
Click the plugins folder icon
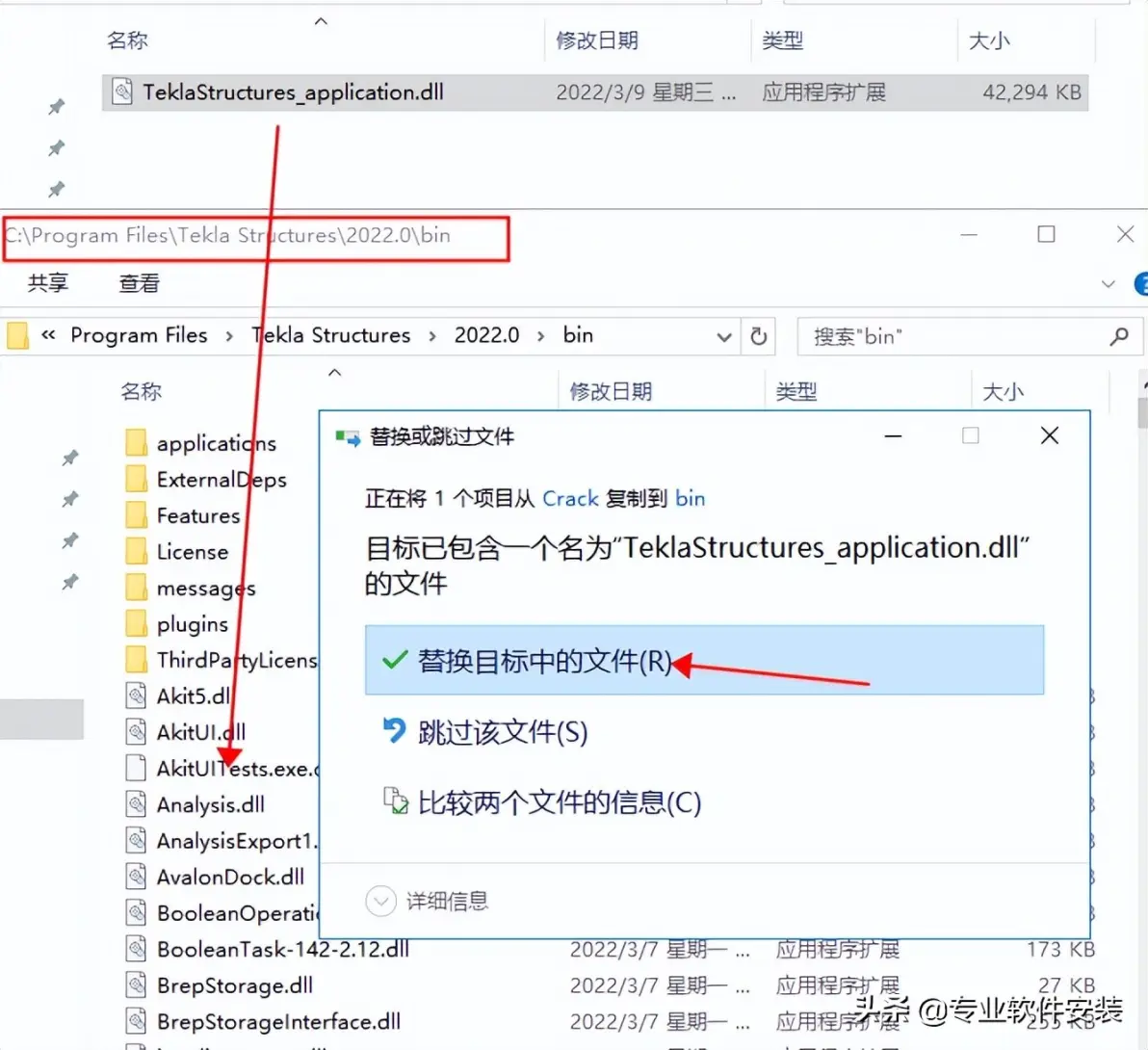(x=136, y=623)
